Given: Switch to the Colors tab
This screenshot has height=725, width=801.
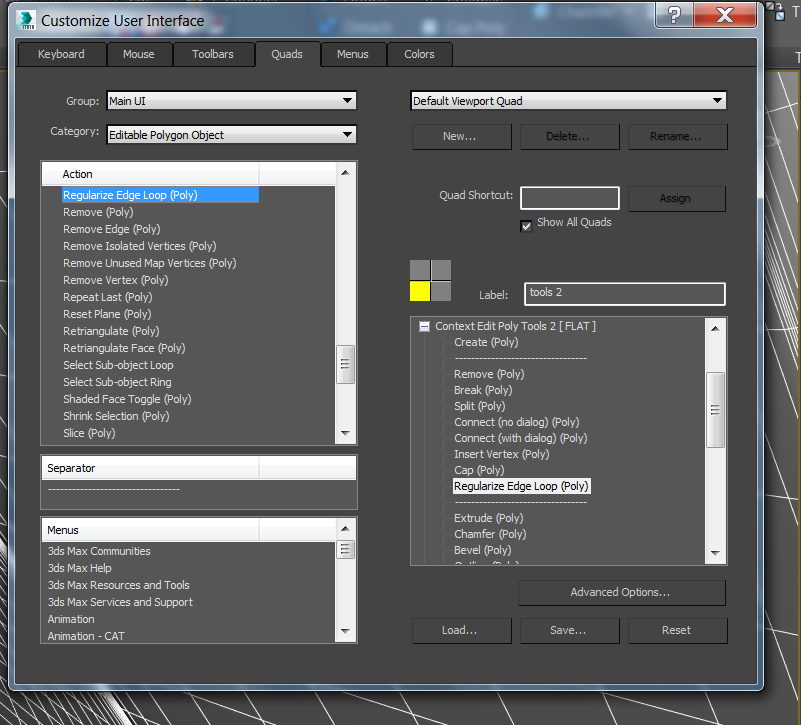Looking at the screenshot, I should pyautogui.click(x=419, y=54).
